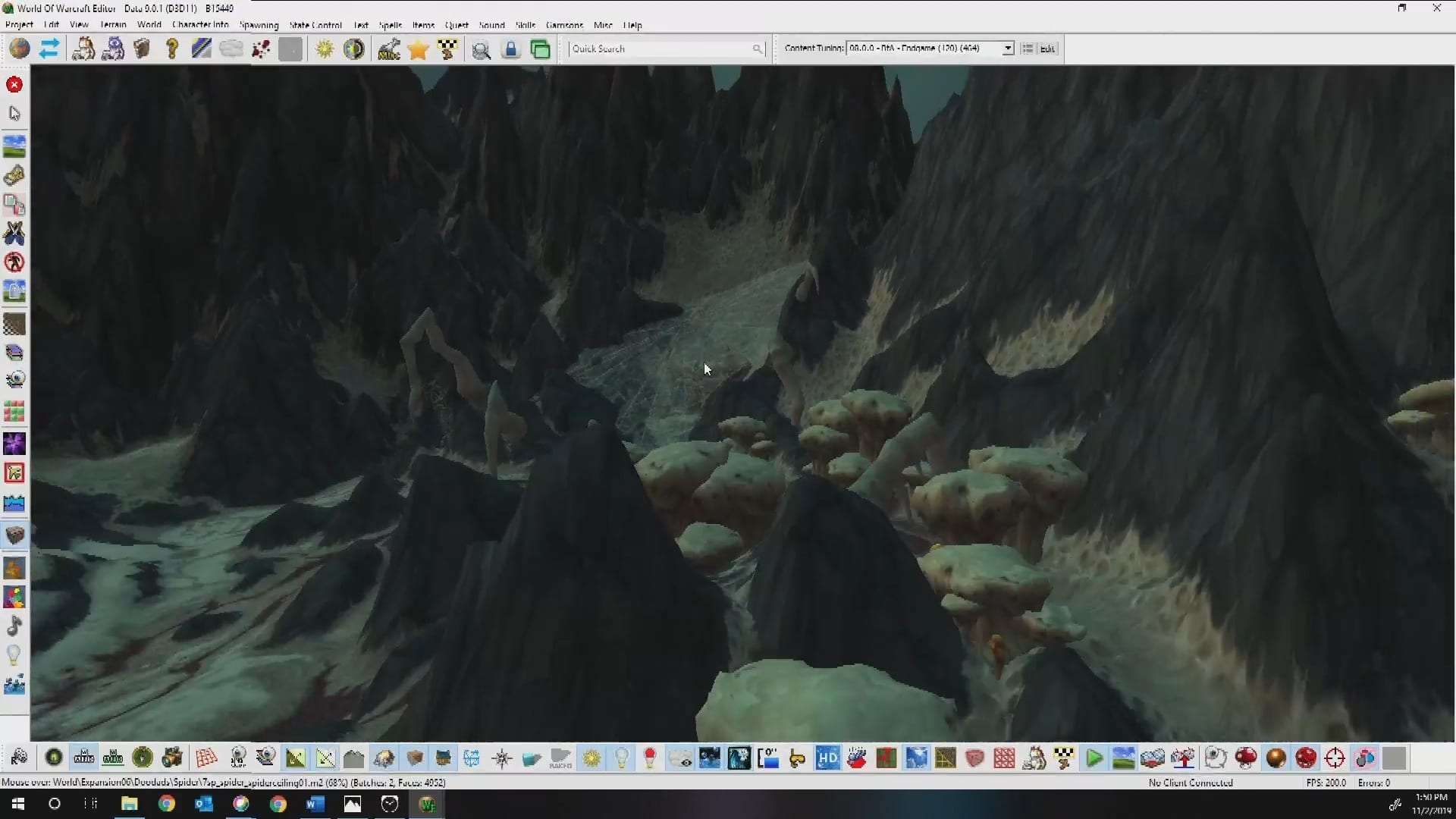1456x819 pixels.
Task: Open the Content Tuning dropdown
Action: (x=1008, y=49)
